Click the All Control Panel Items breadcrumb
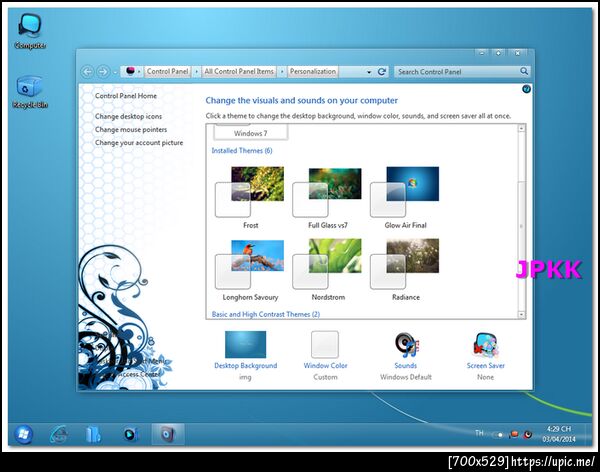 239,72
